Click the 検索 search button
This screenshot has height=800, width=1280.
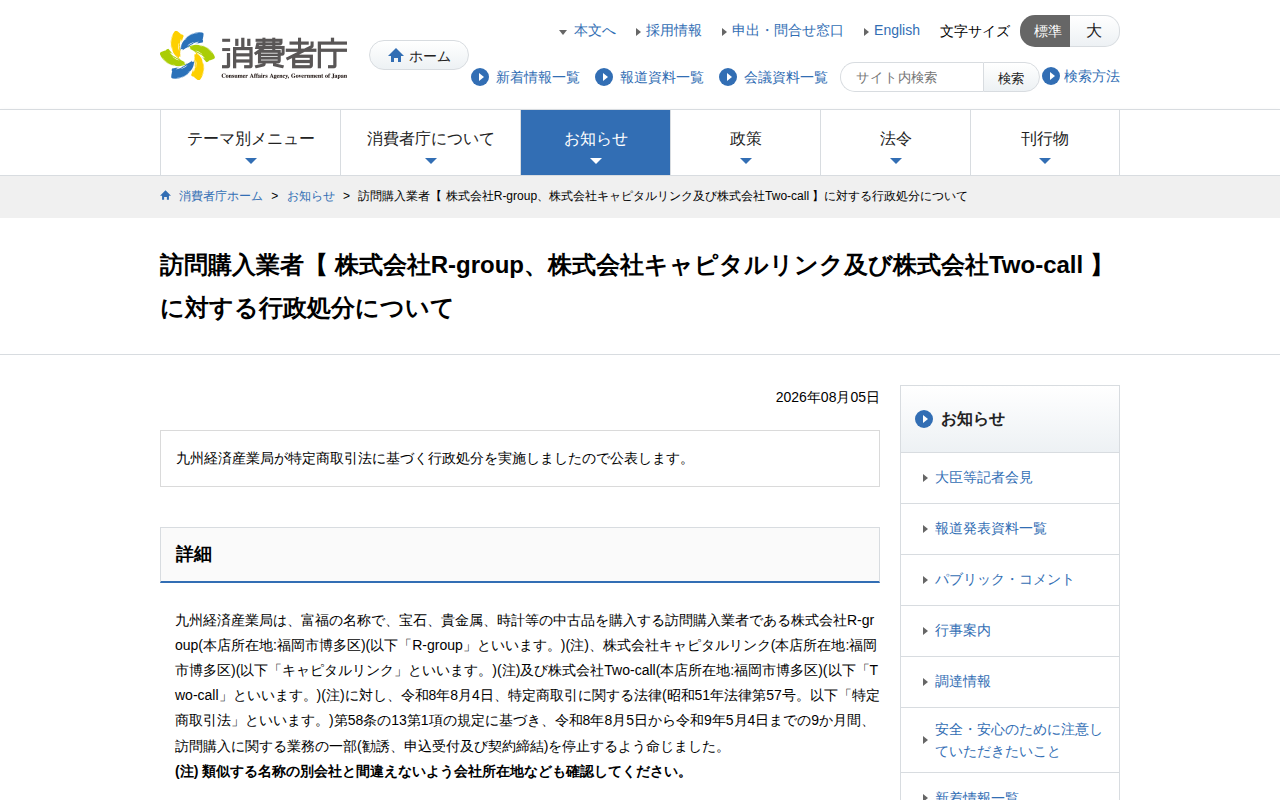[x=1011, y=77]
